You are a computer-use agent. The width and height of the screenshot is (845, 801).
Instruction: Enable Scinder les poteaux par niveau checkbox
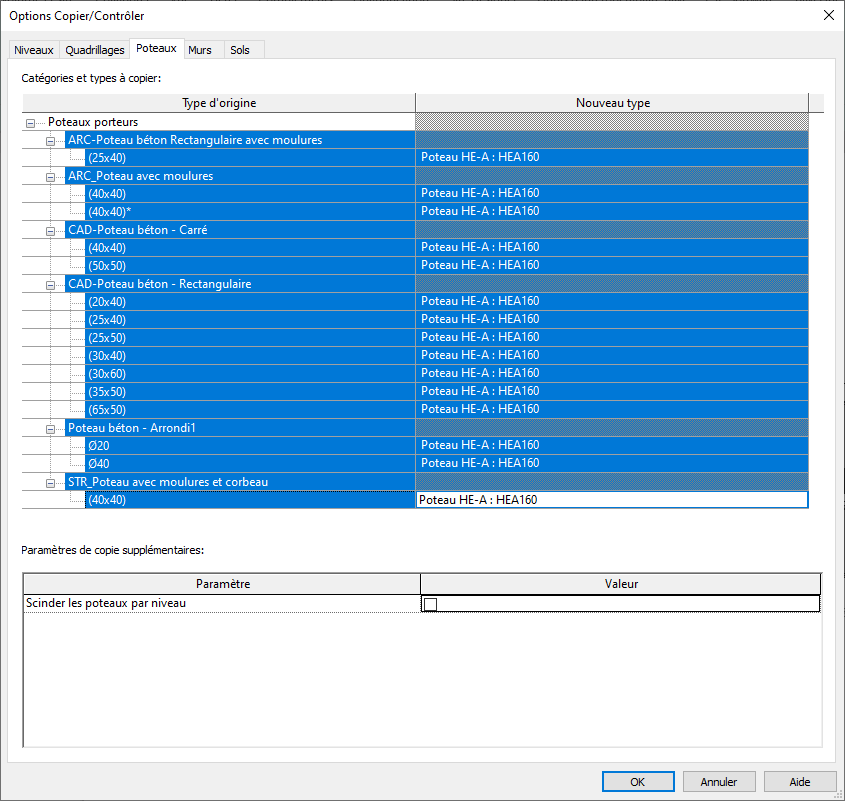coord(431,604)
